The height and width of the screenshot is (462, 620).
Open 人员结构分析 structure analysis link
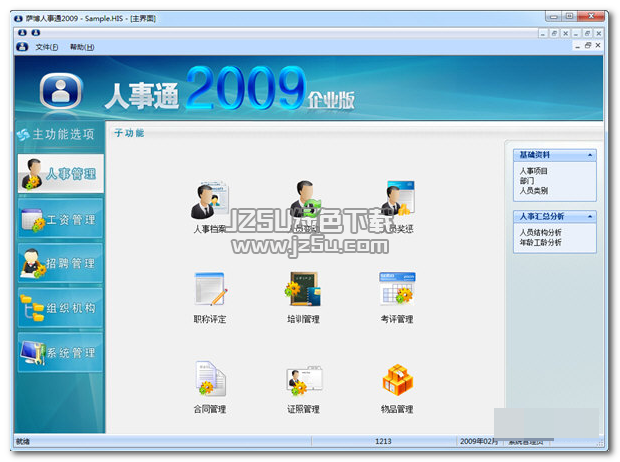[540, 232]
